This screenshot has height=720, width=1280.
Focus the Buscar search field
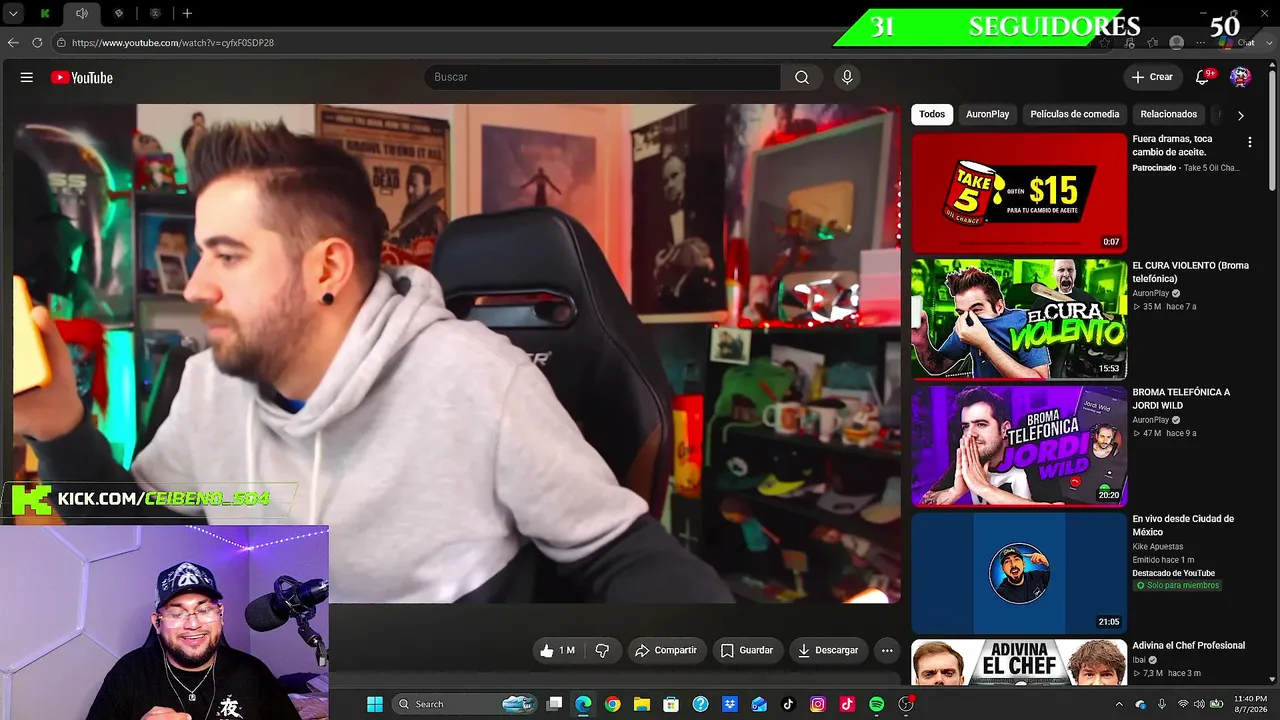tap(602, 77)
